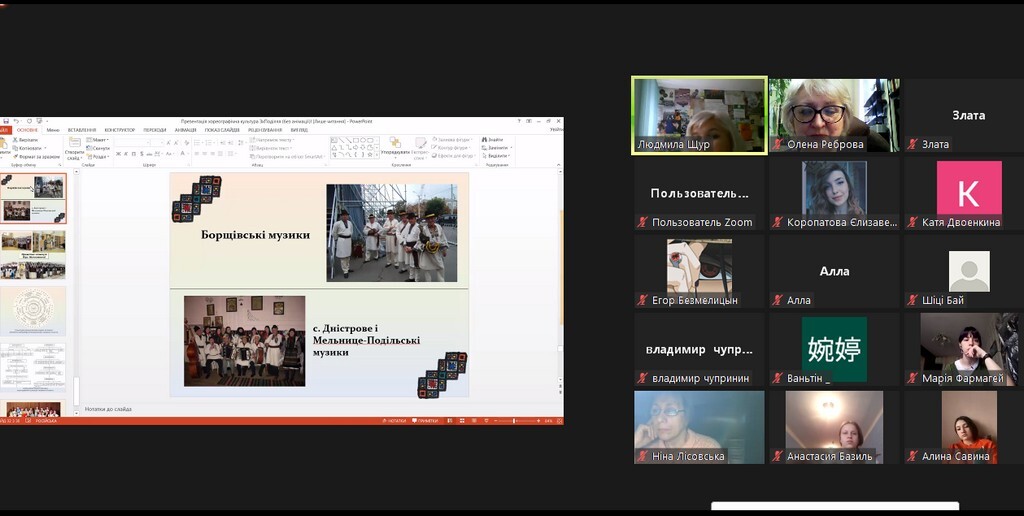The image size is (1024, 516).
Task: Toggle Comments (Примітки) pane in status bar
Action: point(428,421)
